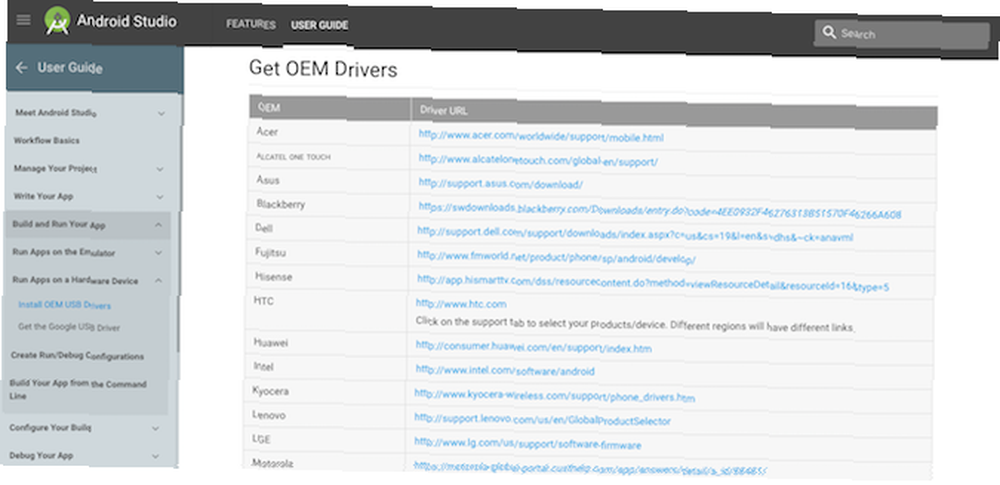Image resolution: width=1000 pixels, height=485 pixels.
Task: Open the Blackberry swdownloads link
Action: pyautogui.click(x=659, y=211)
